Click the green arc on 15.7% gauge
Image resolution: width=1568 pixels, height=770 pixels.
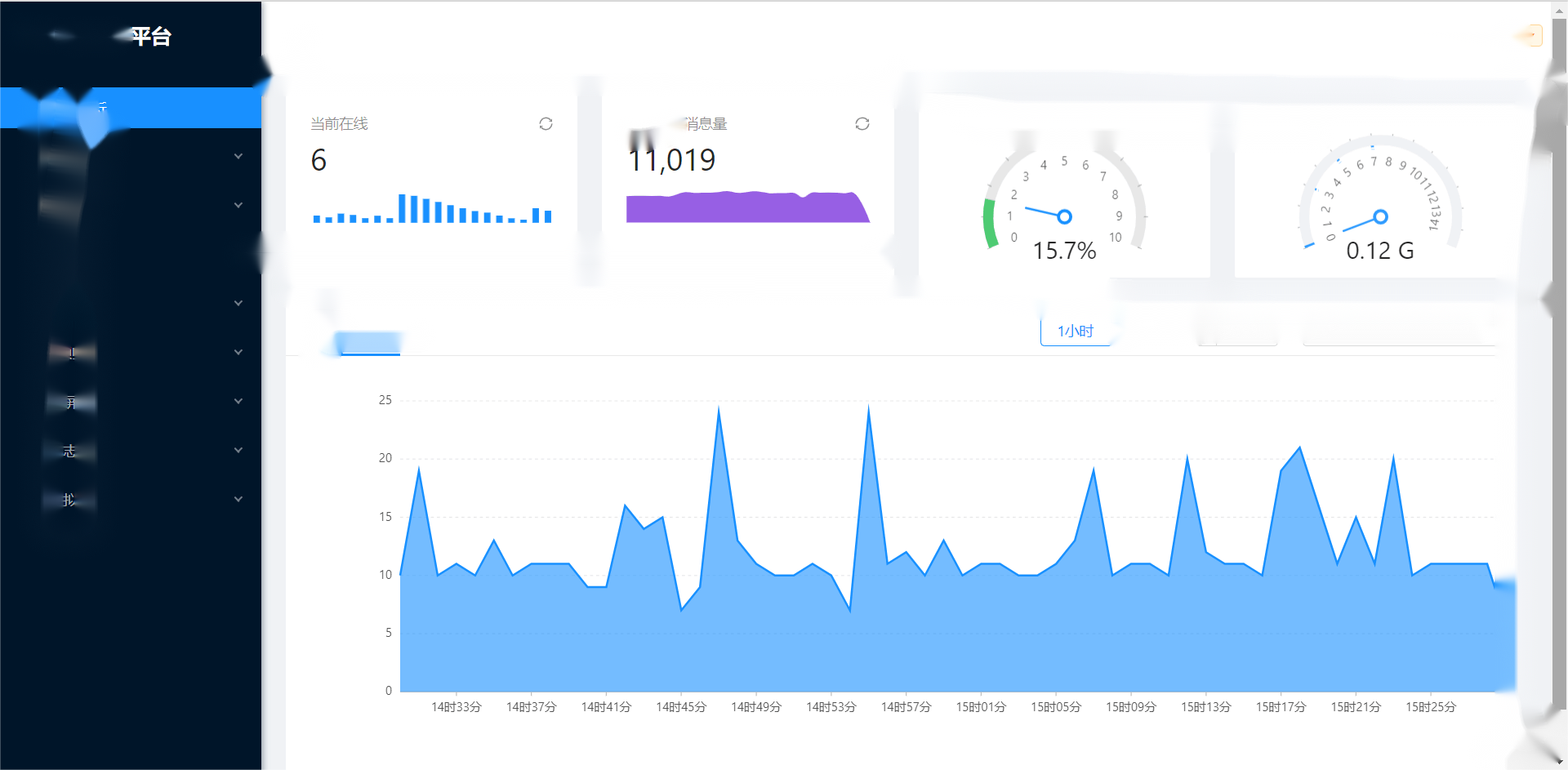(x=990, y=222)
